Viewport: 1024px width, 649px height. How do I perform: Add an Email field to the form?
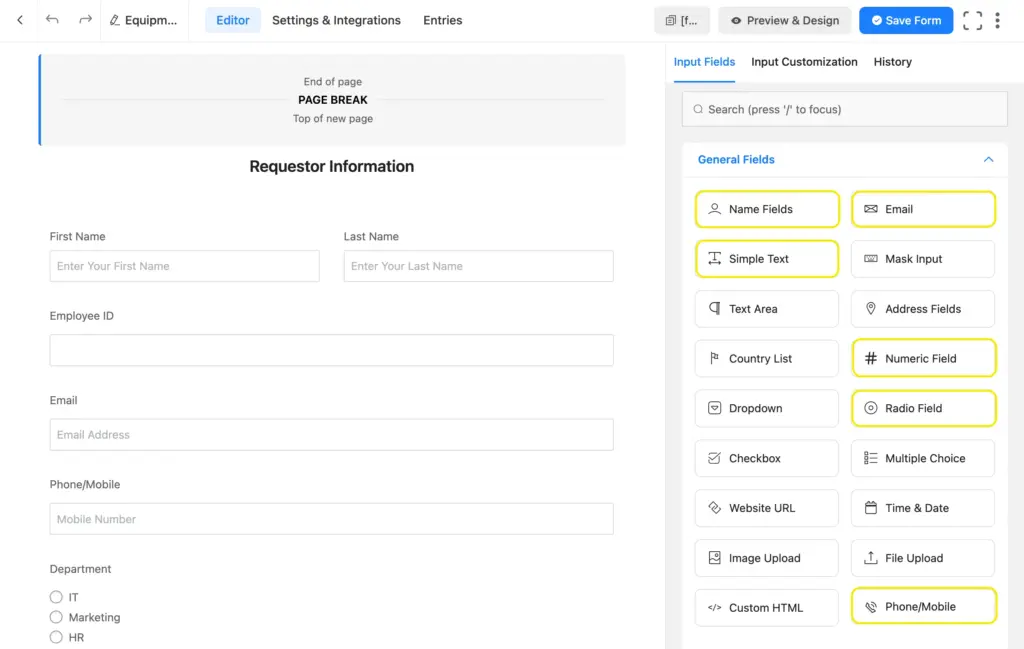coord(922,209)
